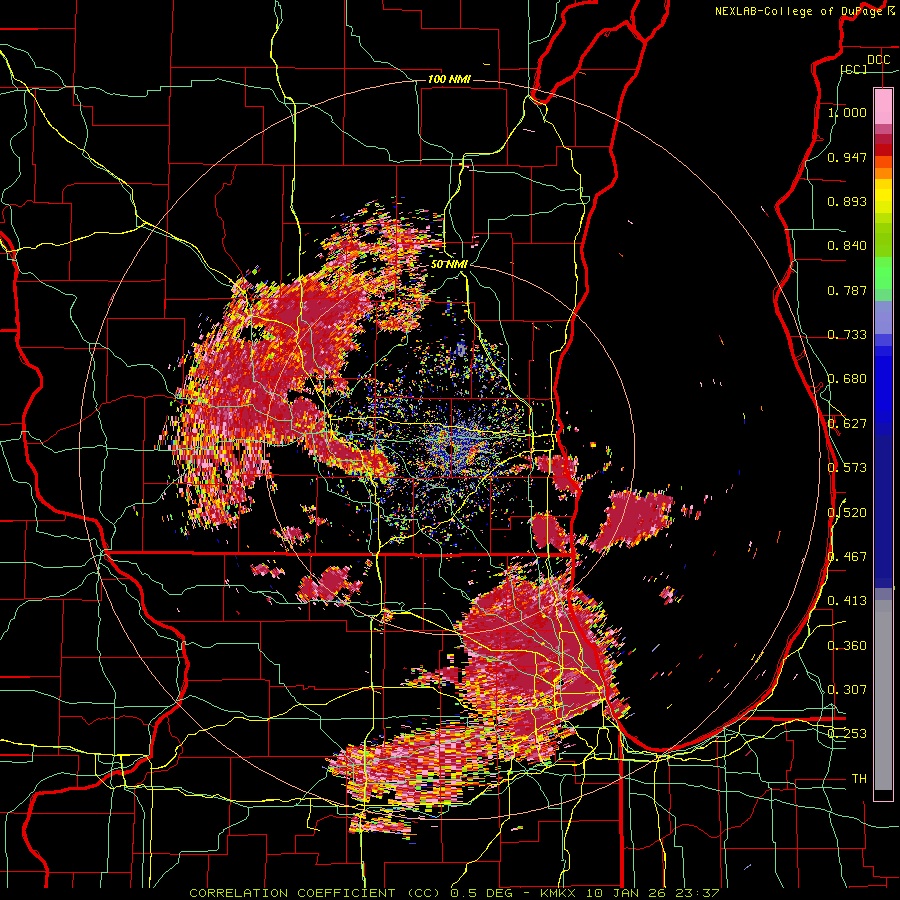Click the 0.467 scale value
The image size is (900, 900).
847,557
